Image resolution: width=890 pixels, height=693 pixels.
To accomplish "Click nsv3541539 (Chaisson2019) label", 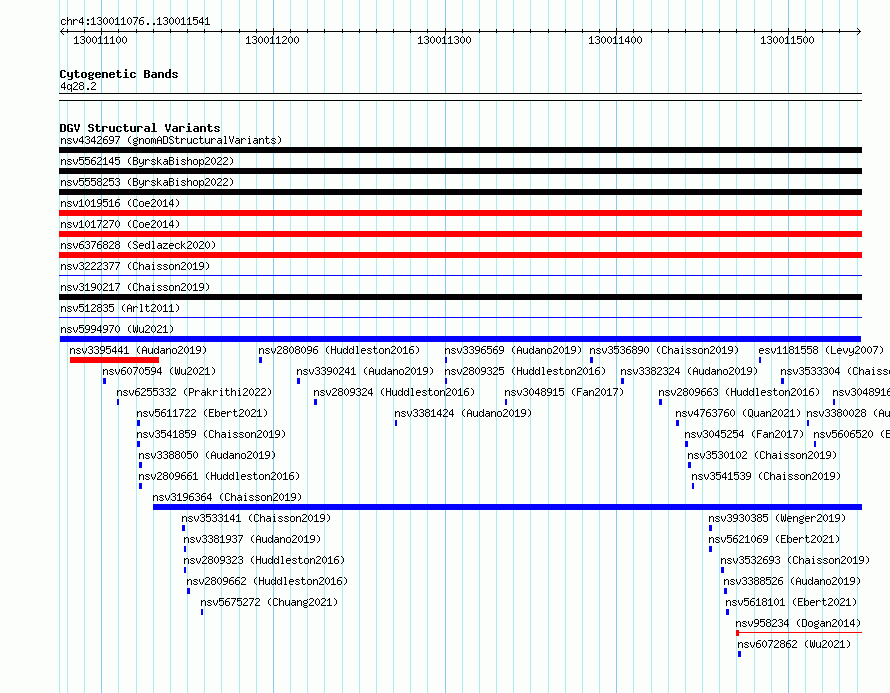I will coord(766,476).
